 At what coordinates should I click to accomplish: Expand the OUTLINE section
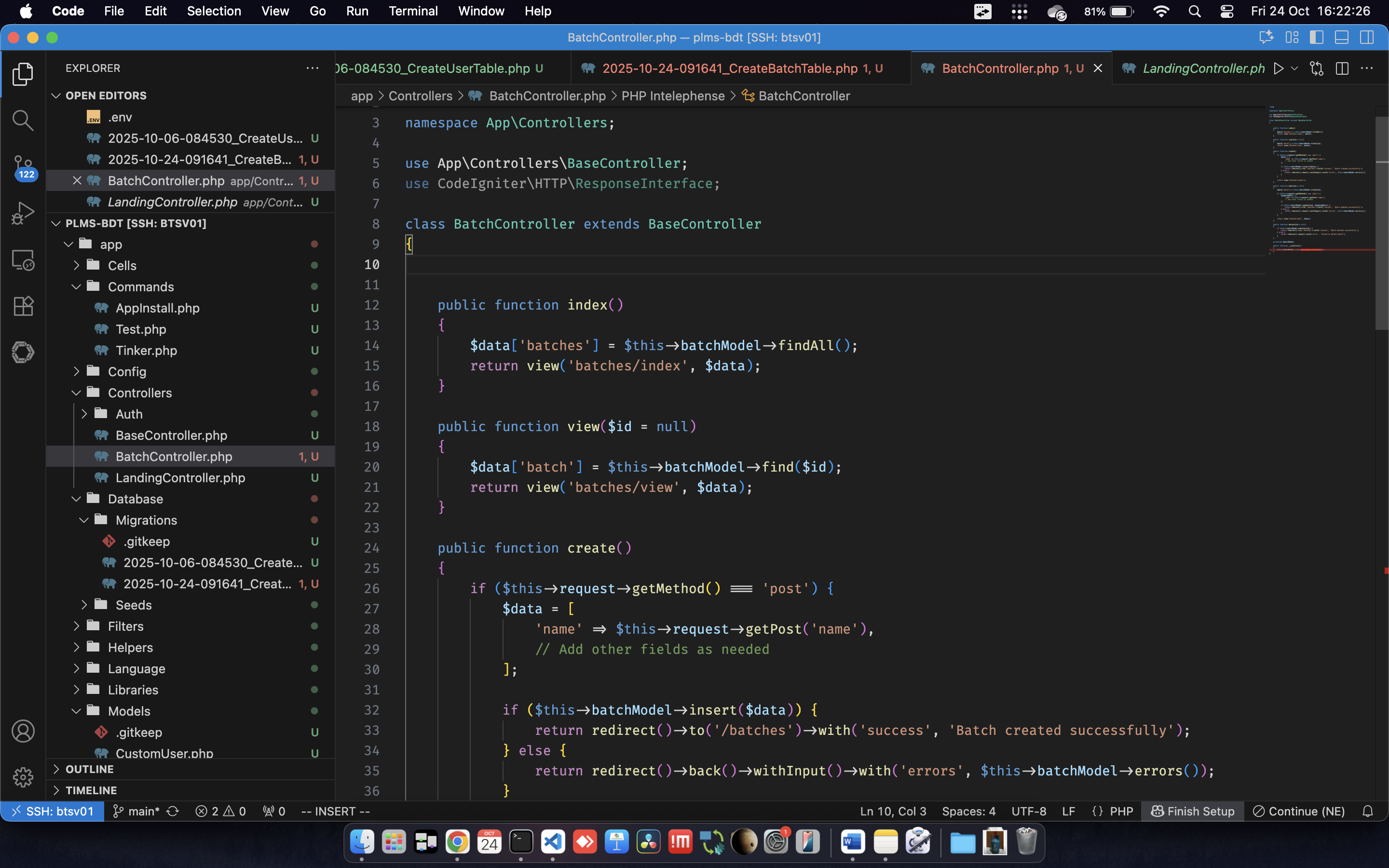(x=90, y=769)
